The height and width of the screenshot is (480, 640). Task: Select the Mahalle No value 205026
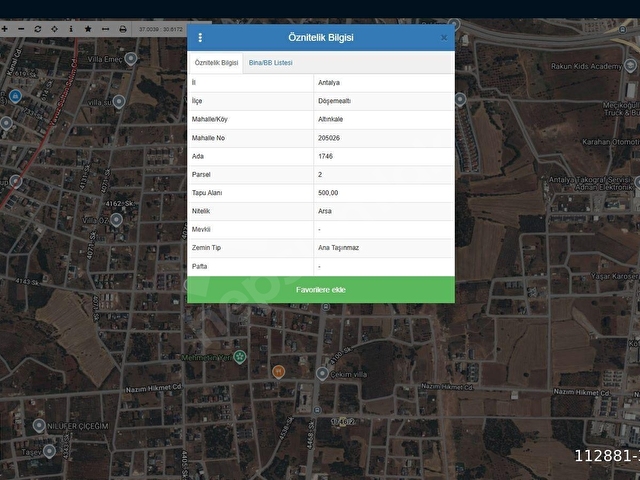click(384, 138)
